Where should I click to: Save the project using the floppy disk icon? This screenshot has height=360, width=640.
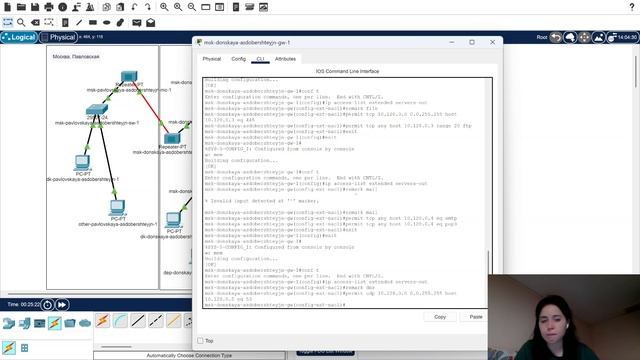(x=35, y=7)
